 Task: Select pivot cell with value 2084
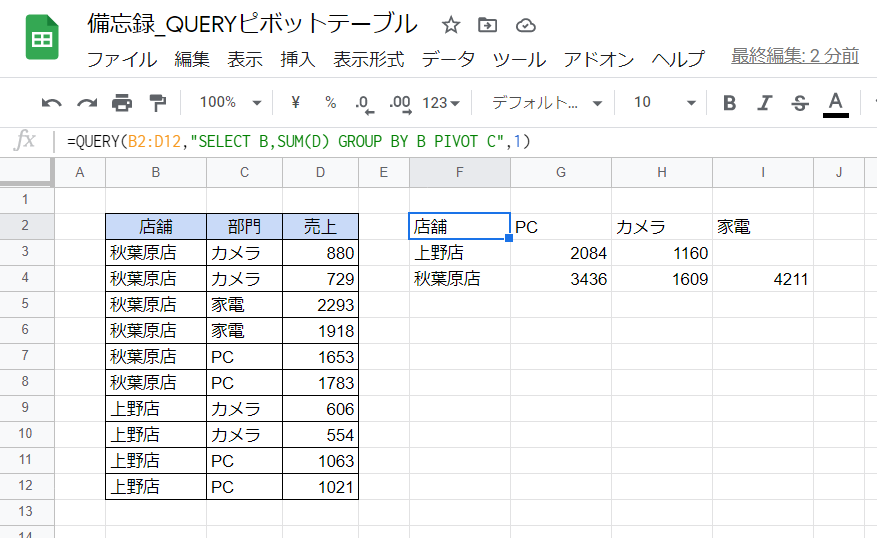click(561, 253)
